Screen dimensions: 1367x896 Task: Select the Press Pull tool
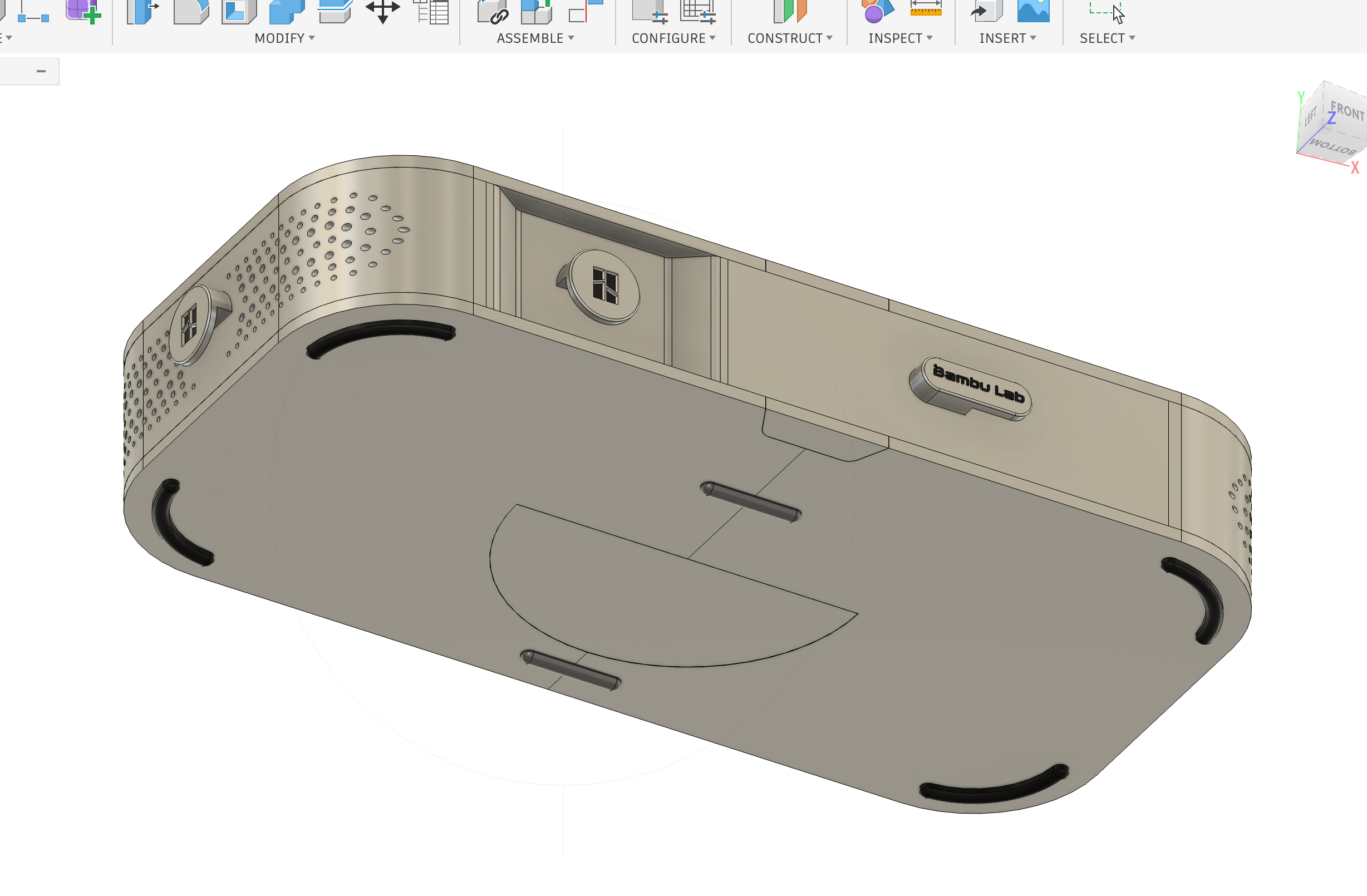(142, 12)
